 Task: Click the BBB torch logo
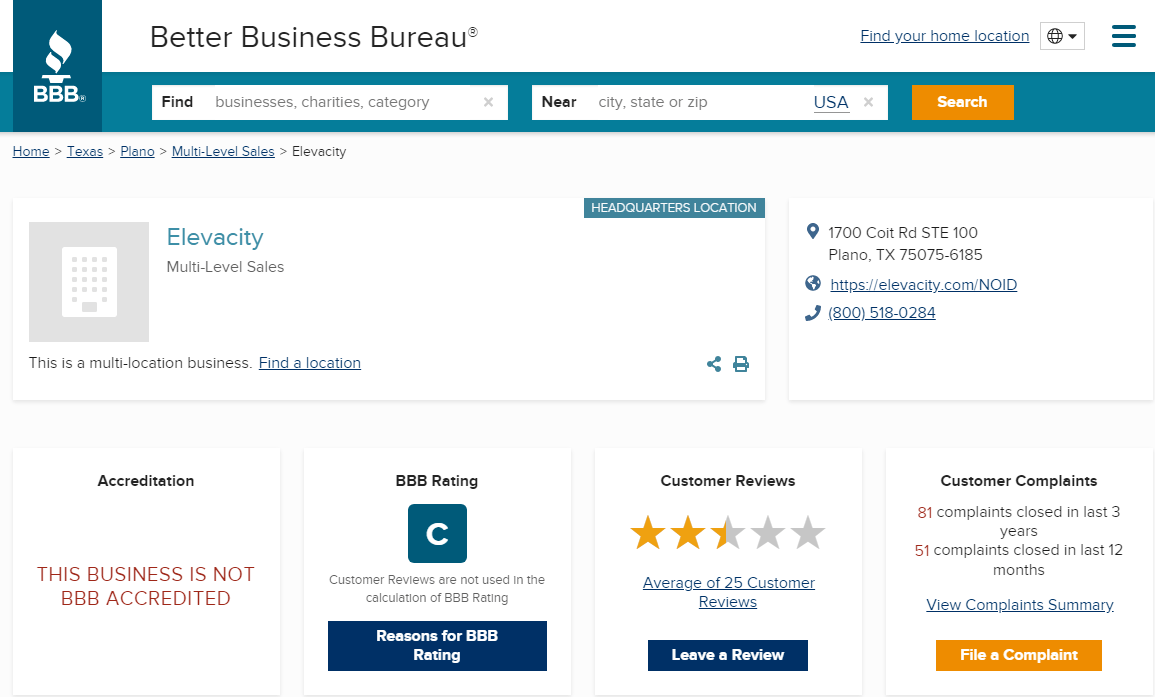[x=57, y=66]
